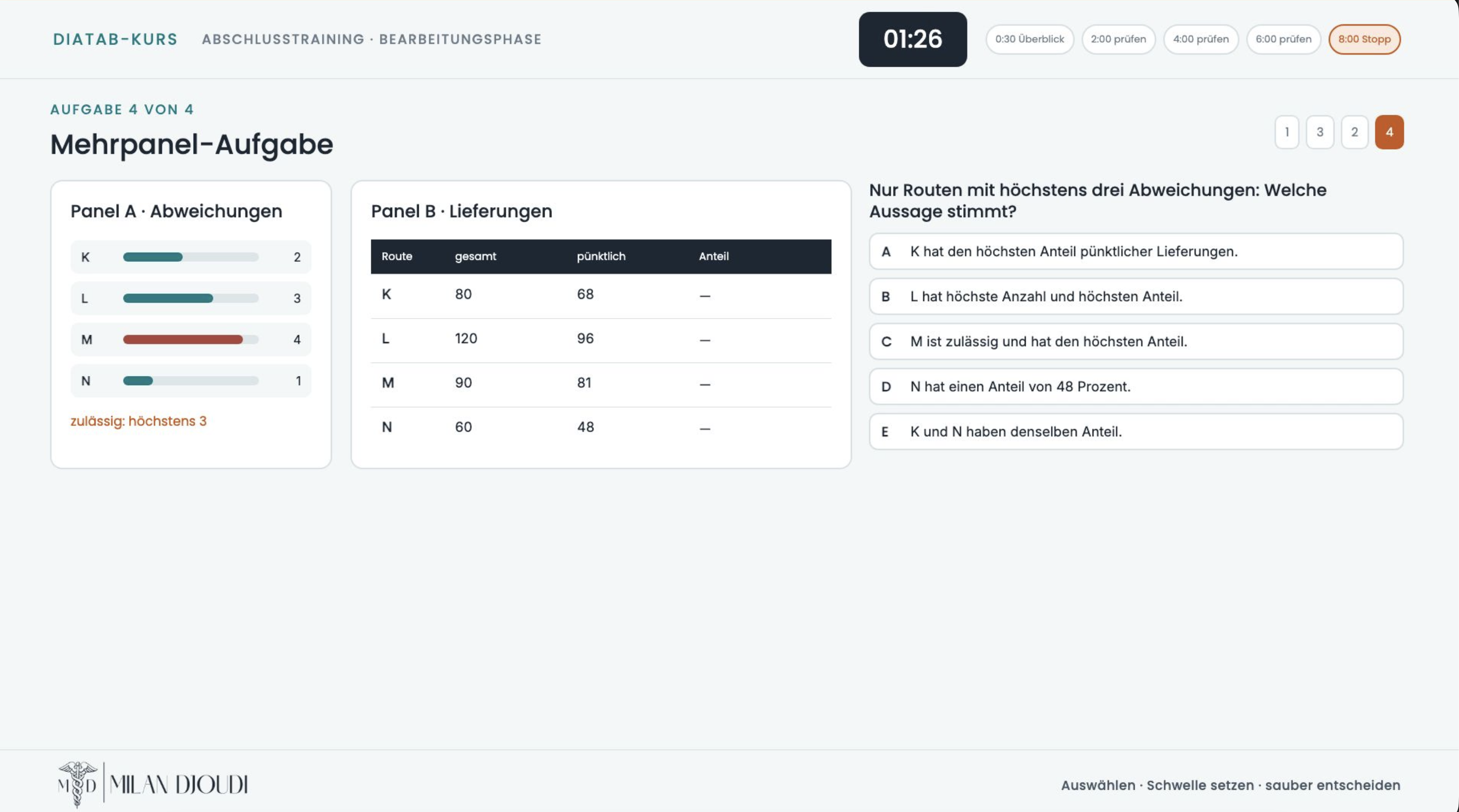Click the 'pünktlich' column header
1459x812 pixels.
coord(601,256)
